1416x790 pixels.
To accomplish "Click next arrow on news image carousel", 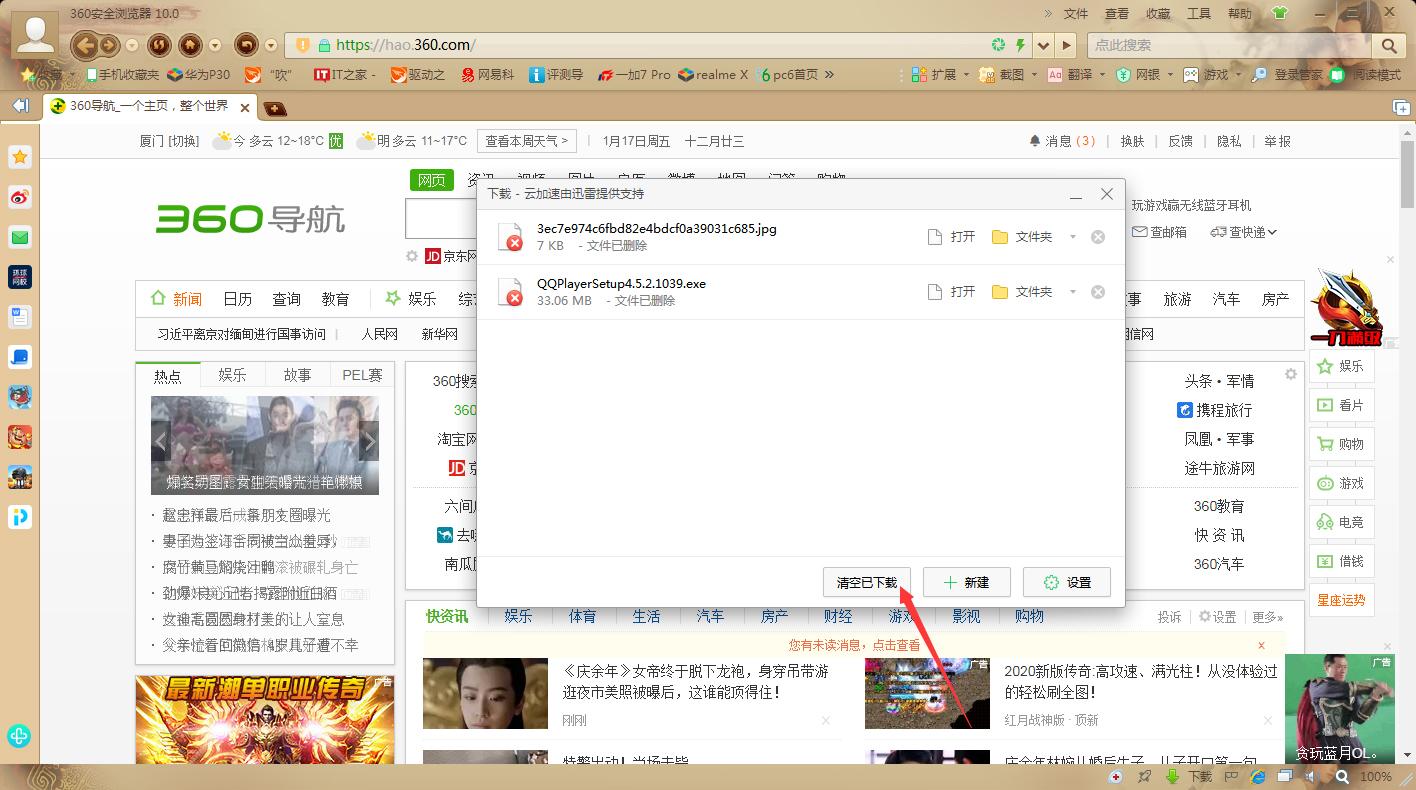I will click(x=369, y=440).
